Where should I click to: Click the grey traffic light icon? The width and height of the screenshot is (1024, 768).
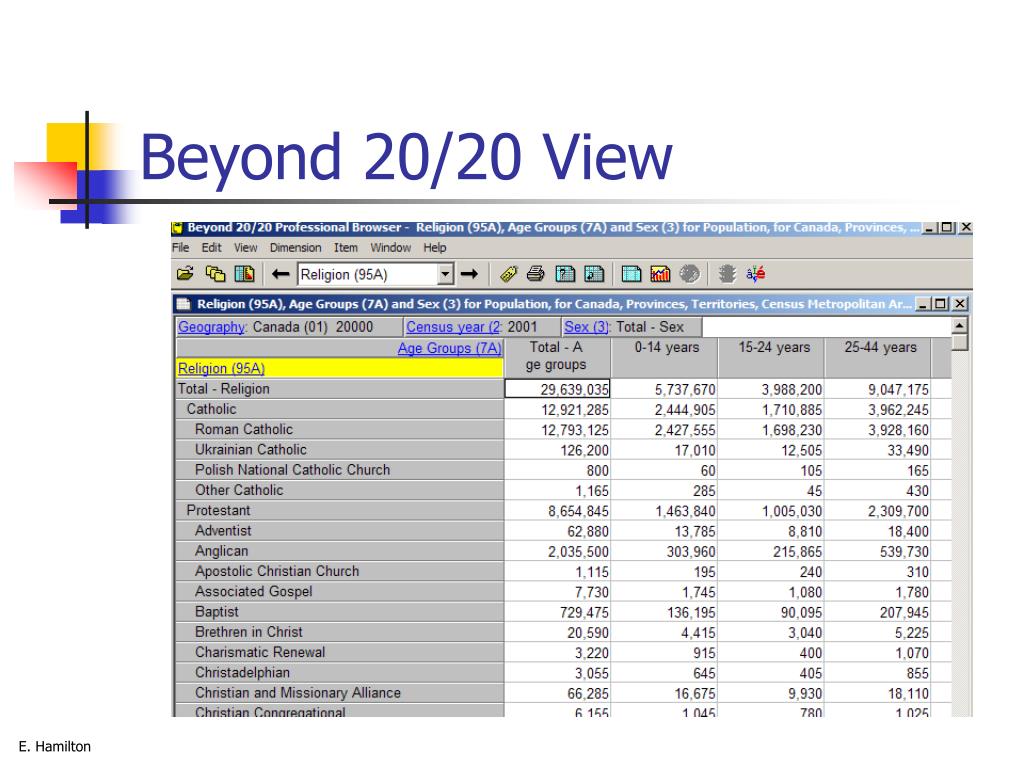coord(727,274)
